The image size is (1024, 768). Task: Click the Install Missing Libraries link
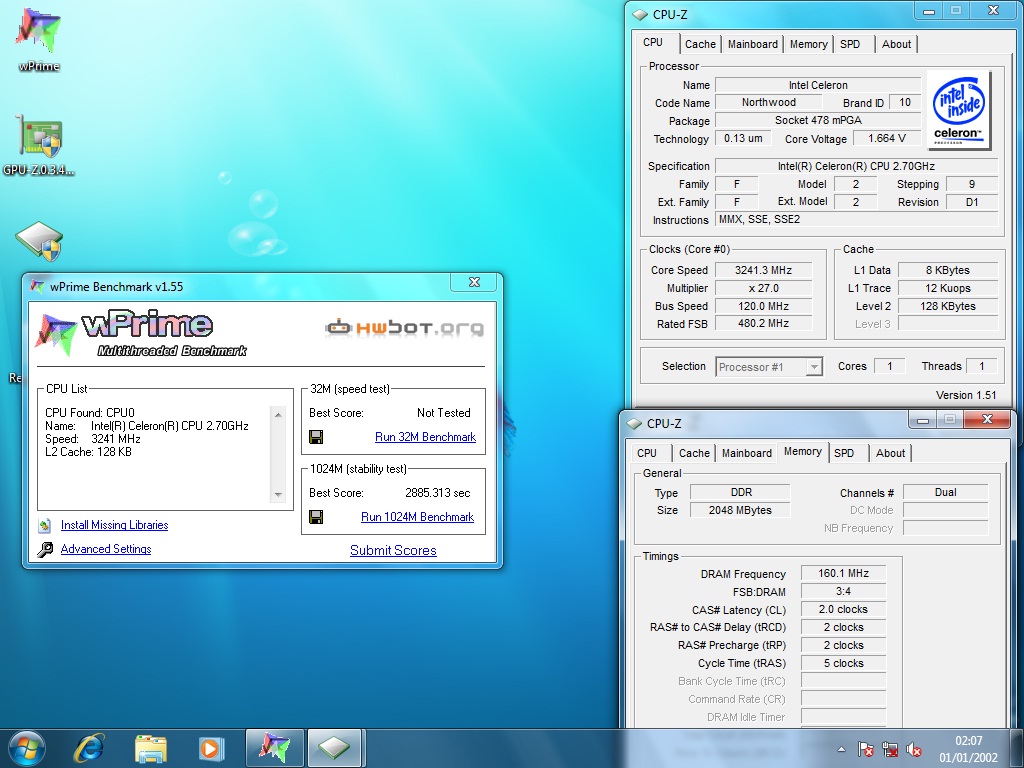click(114, 525)
